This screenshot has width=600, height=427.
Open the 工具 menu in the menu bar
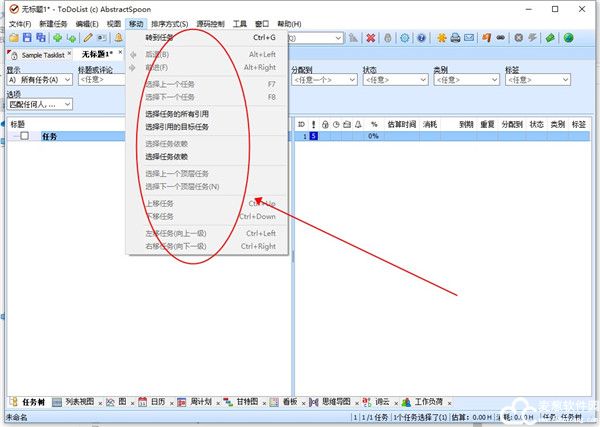[x=240, y=23]
